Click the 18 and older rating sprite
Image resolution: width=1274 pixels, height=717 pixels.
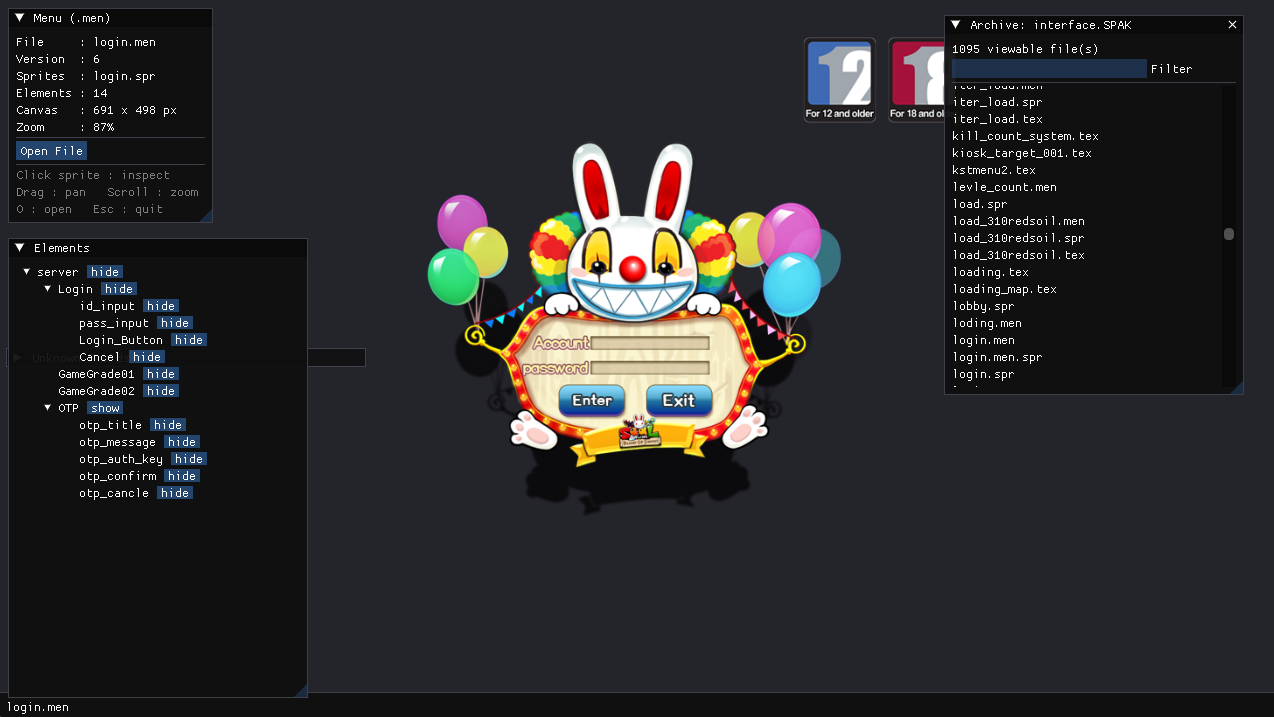(916, 80)
